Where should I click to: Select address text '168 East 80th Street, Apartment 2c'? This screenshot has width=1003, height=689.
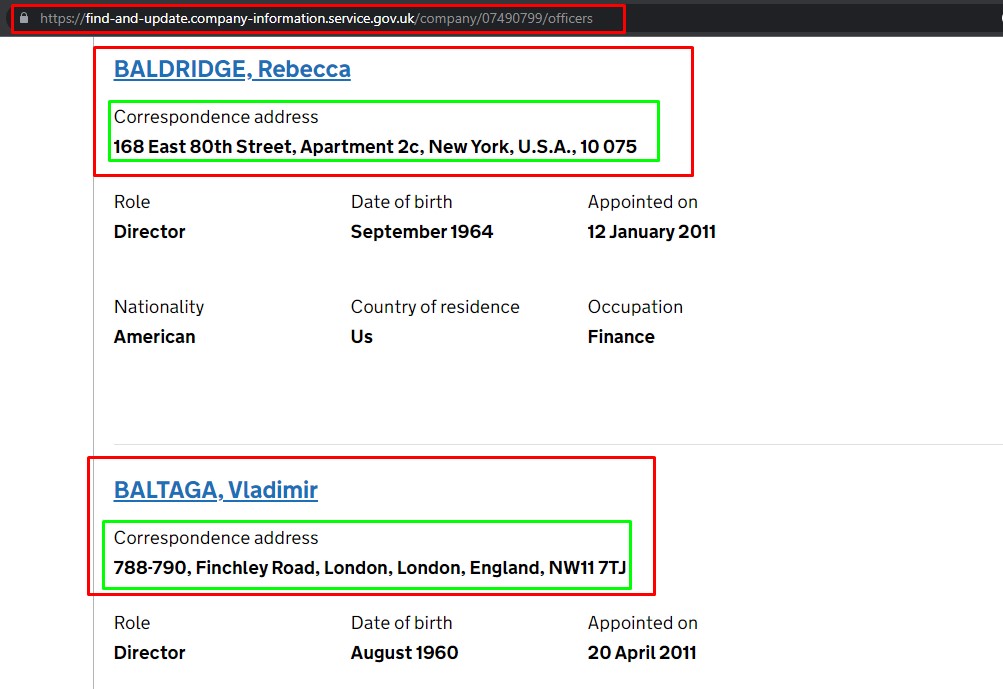tap(267, 147)
